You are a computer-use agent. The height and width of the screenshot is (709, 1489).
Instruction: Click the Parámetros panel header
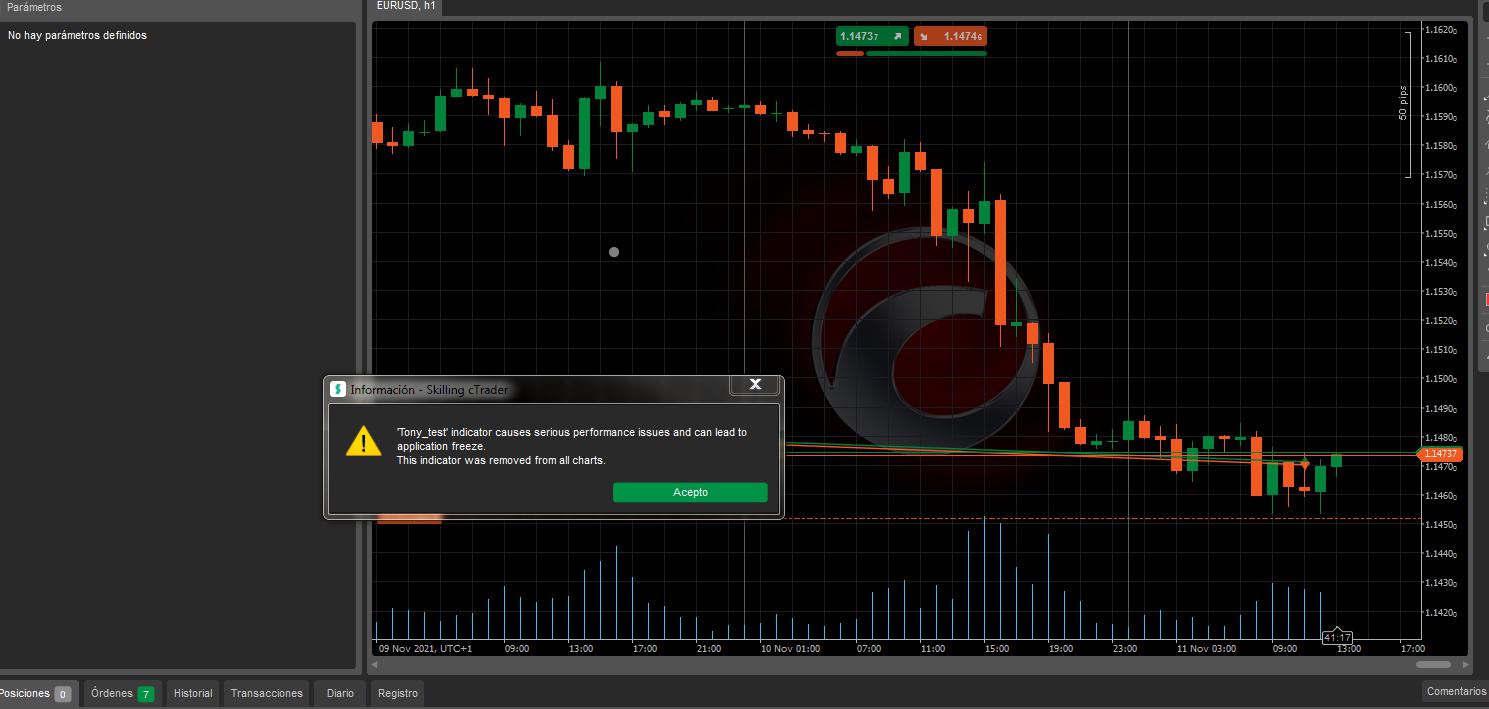click(178, 7)
